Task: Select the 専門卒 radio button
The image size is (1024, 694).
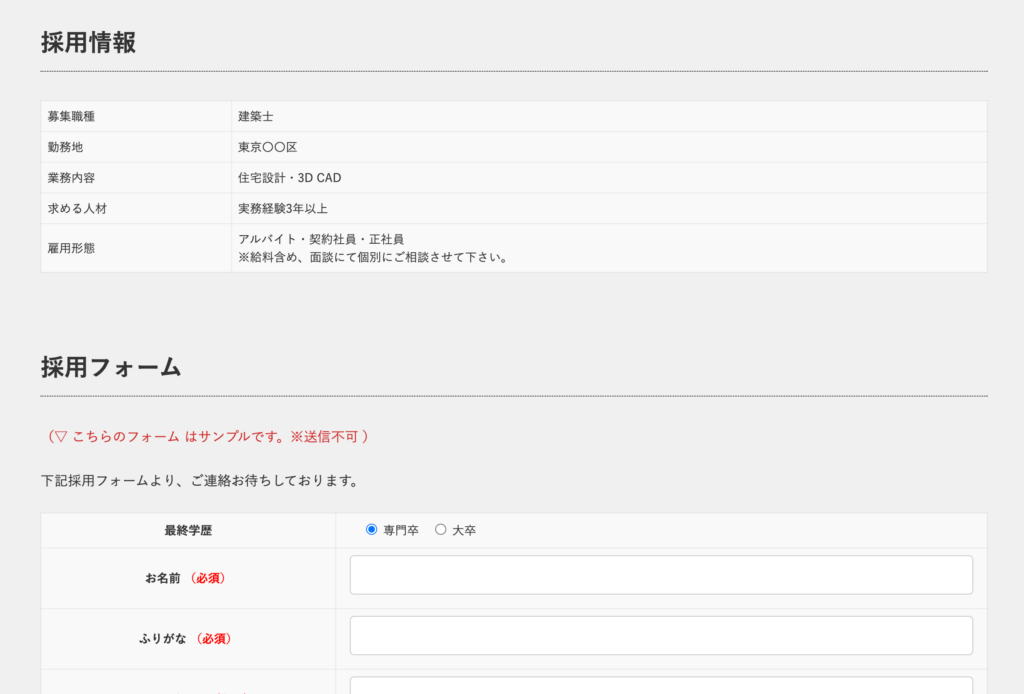Action: [372, 530]
